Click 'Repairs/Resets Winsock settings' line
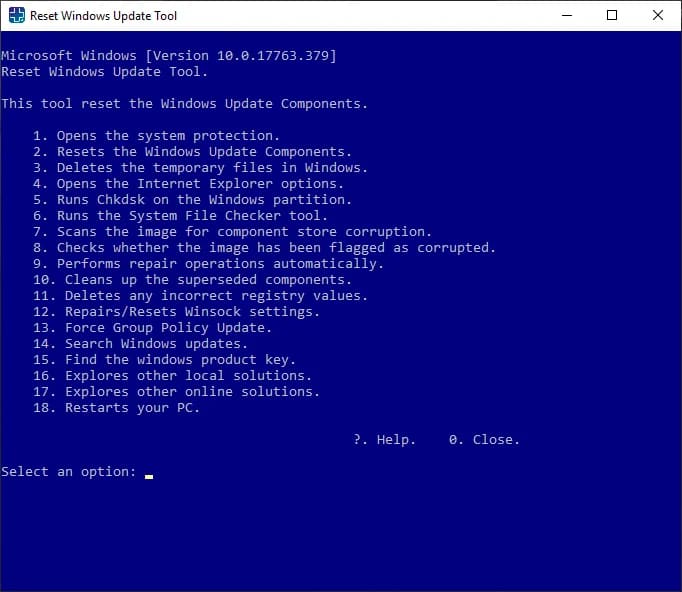 pyautogui.click(x=177, y=312)
